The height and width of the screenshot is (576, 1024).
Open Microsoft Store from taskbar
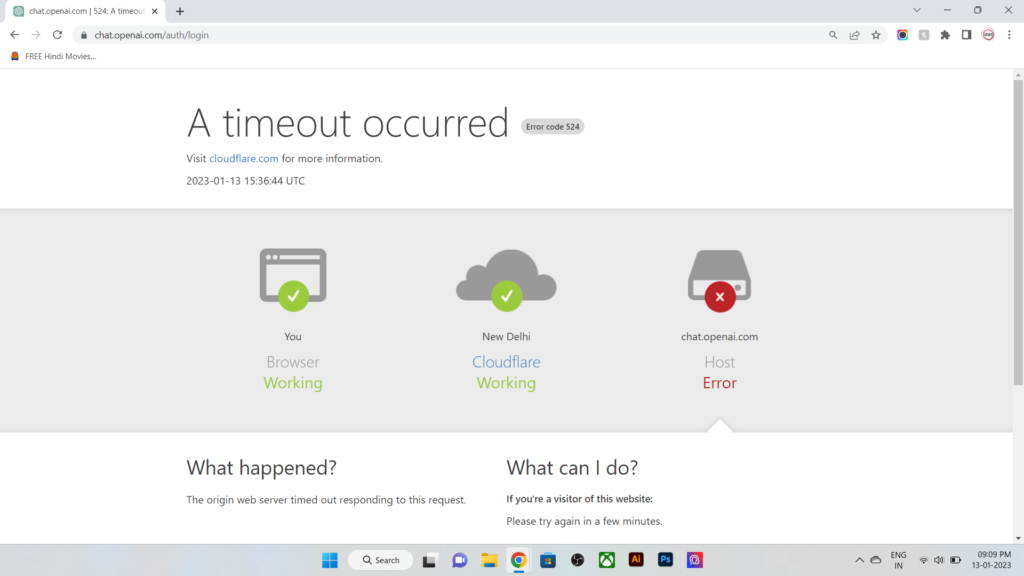(548, 560)
